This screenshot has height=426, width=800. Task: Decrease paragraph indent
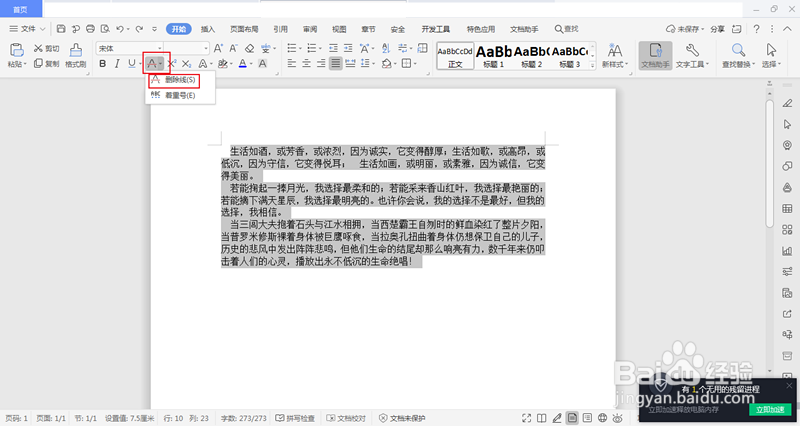[333, 48]
